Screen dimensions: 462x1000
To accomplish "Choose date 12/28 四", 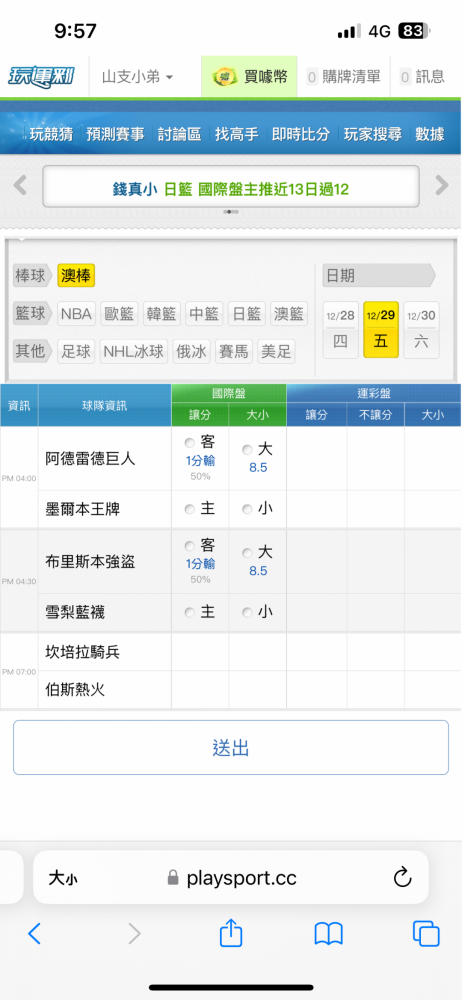I will click(x=341, y=330).
